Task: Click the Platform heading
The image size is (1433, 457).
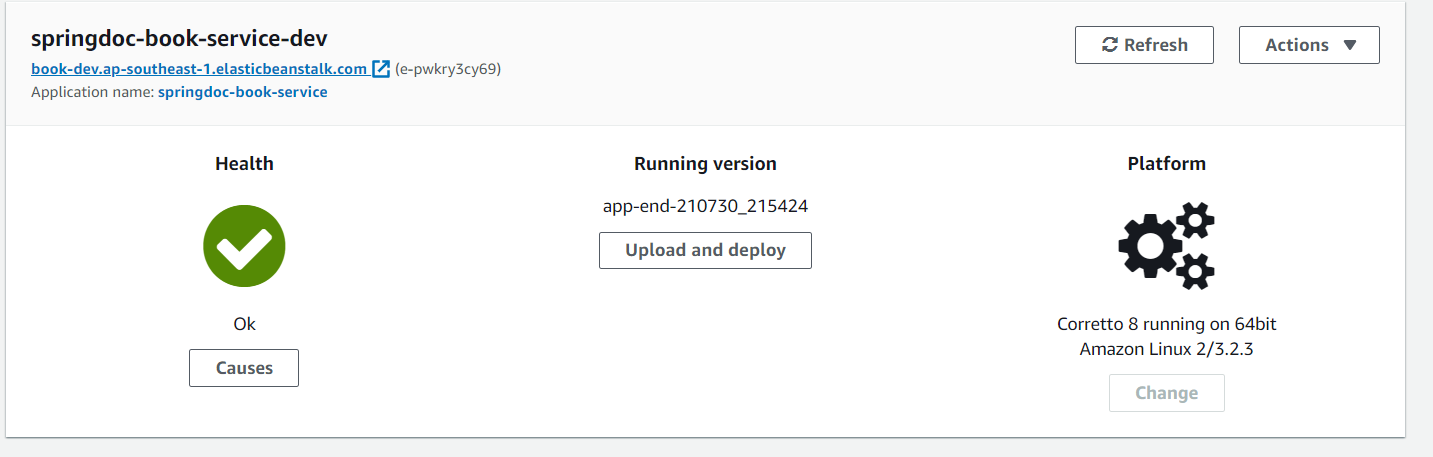Action: coord(1166,163)
